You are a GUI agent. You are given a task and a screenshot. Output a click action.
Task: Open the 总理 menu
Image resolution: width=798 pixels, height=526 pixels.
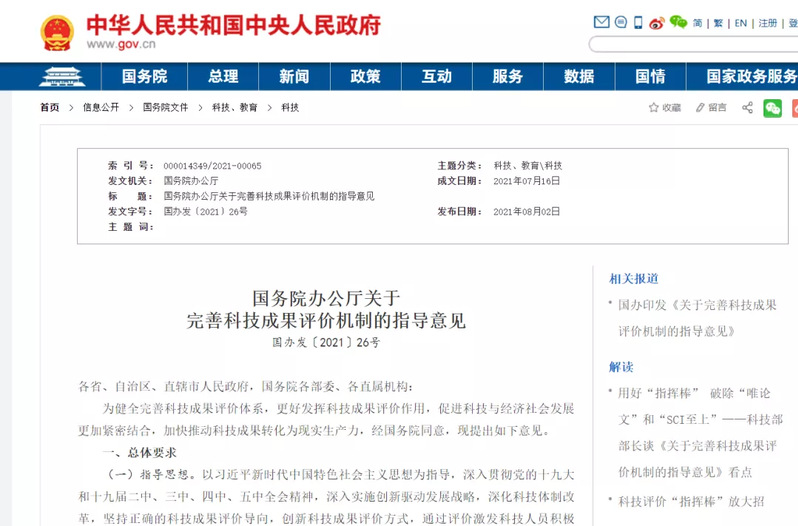pos(223,76)
